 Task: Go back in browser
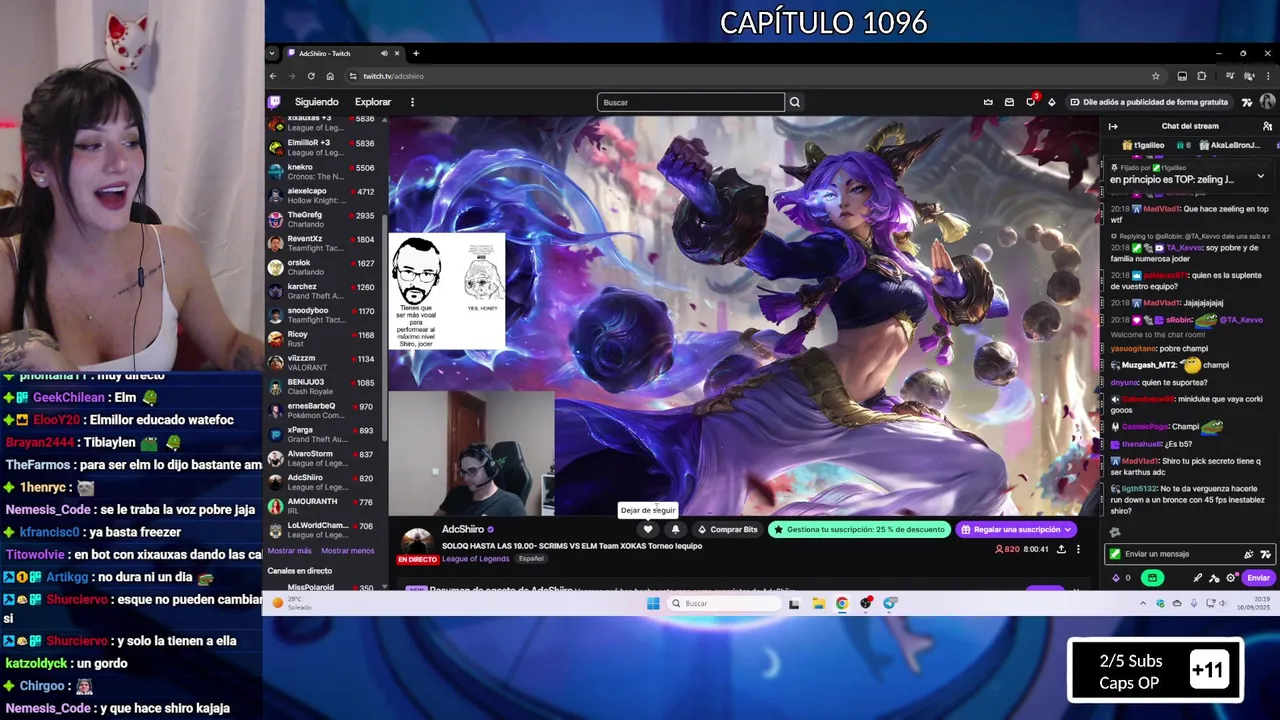pyautogui.click(x=273, y=76)
